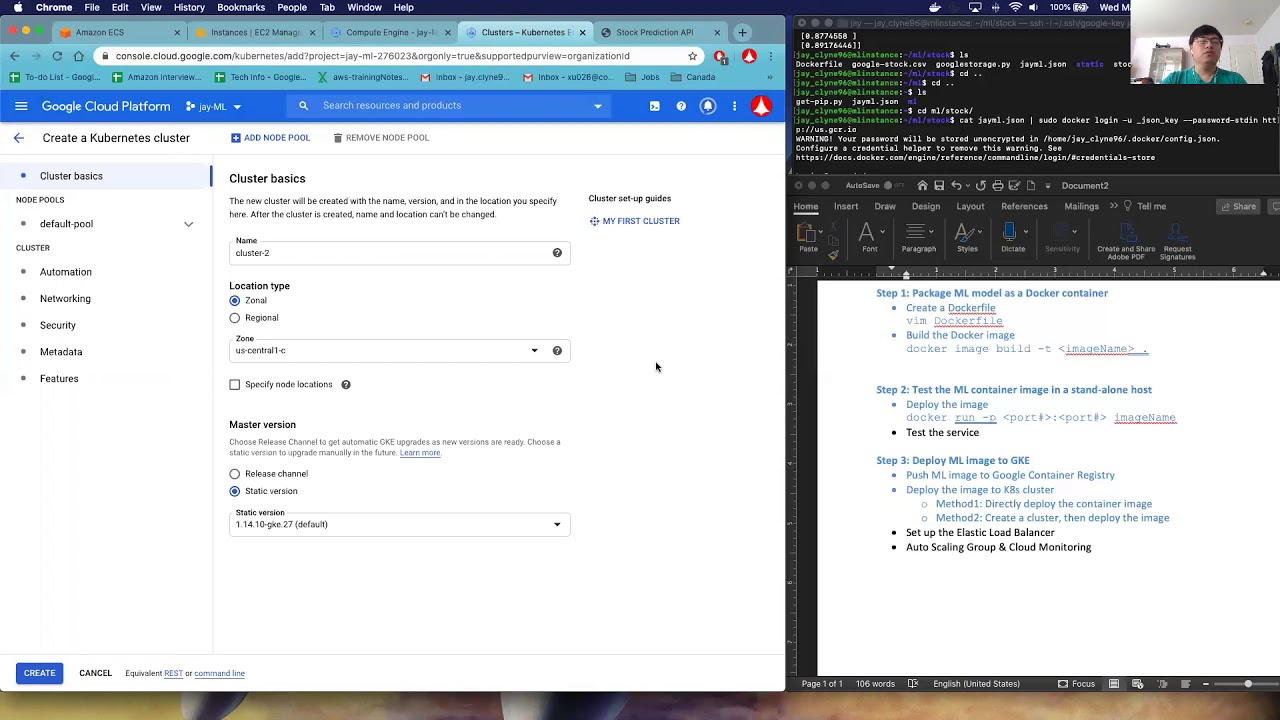
Task: Open the GCP navigation hamburger menu
Action: 21,106
